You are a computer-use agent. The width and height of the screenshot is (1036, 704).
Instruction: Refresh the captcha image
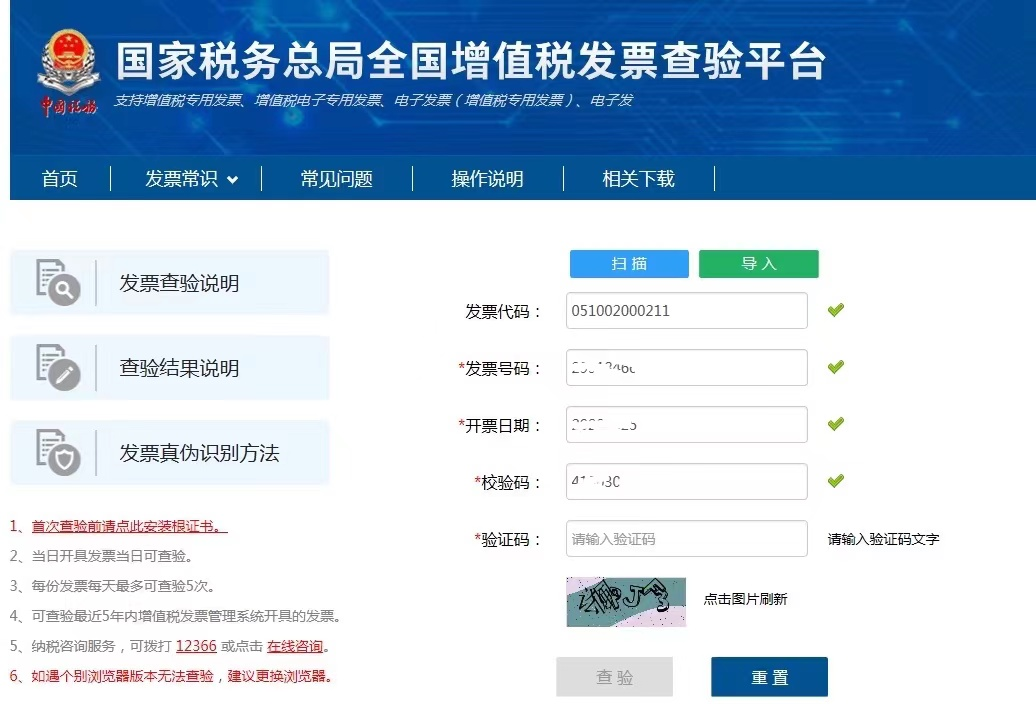(626, 601)
